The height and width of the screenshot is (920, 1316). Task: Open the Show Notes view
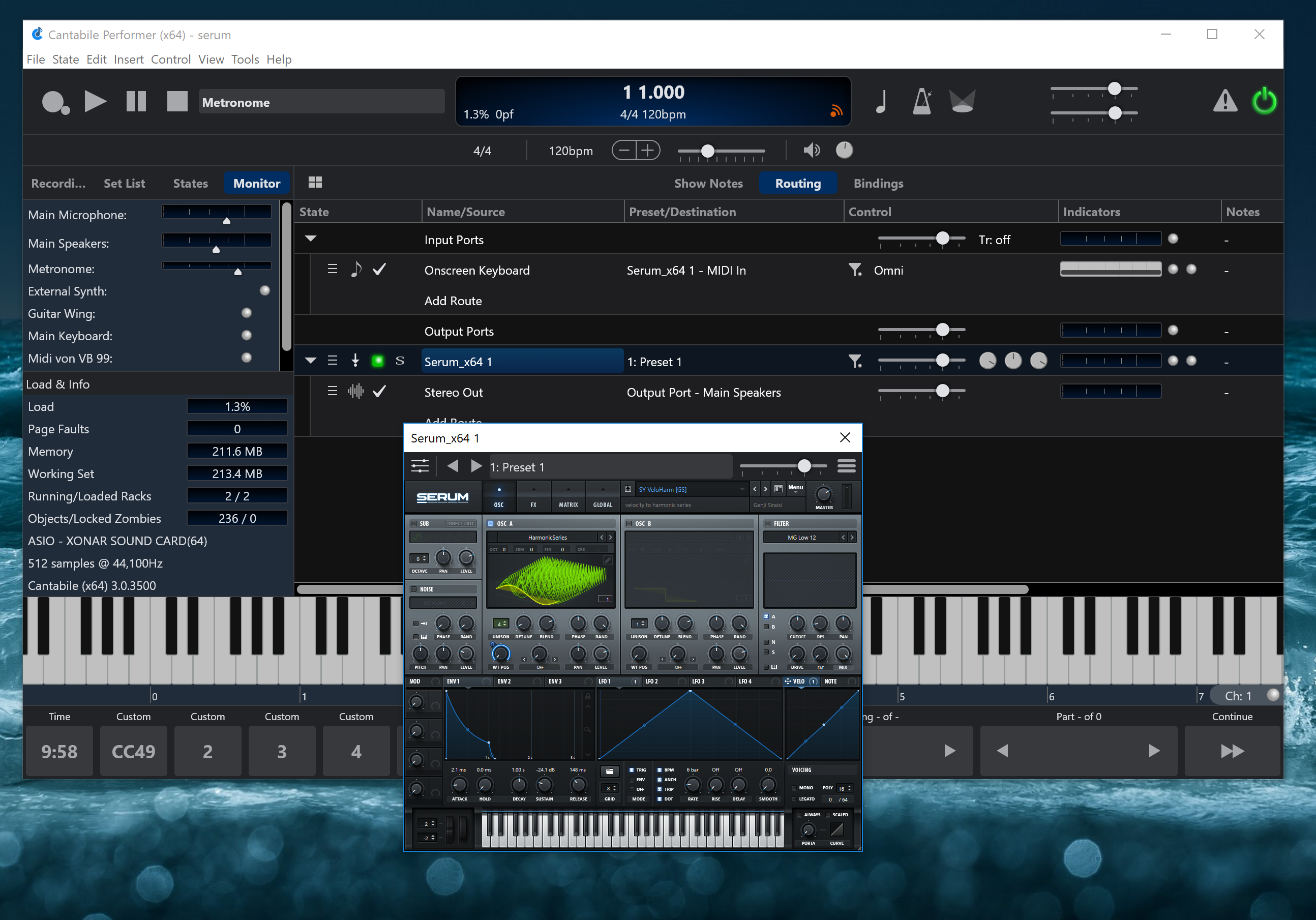pyautogui.click(x=708, y=184)
